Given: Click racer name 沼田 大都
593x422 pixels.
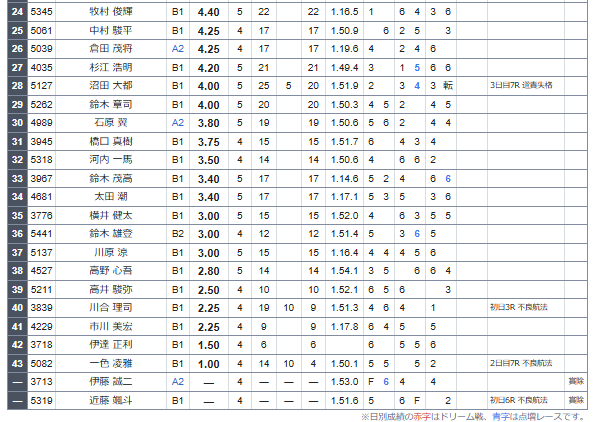Looking at the screenshot, I should click(x=111, y=86).
